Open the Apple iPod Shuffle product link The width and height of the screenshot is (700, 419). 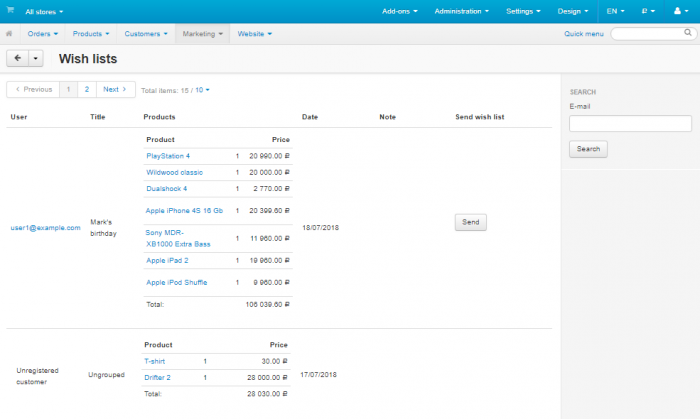point(176,282)
